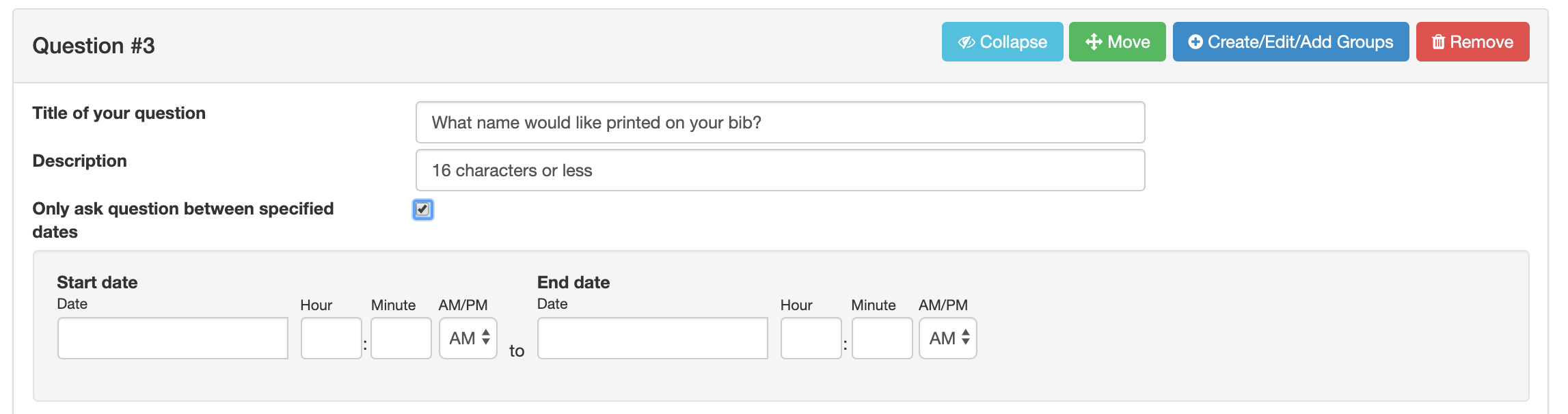
Task: Open the Start date AM/PM dropdown
Action: coord(468,338)
